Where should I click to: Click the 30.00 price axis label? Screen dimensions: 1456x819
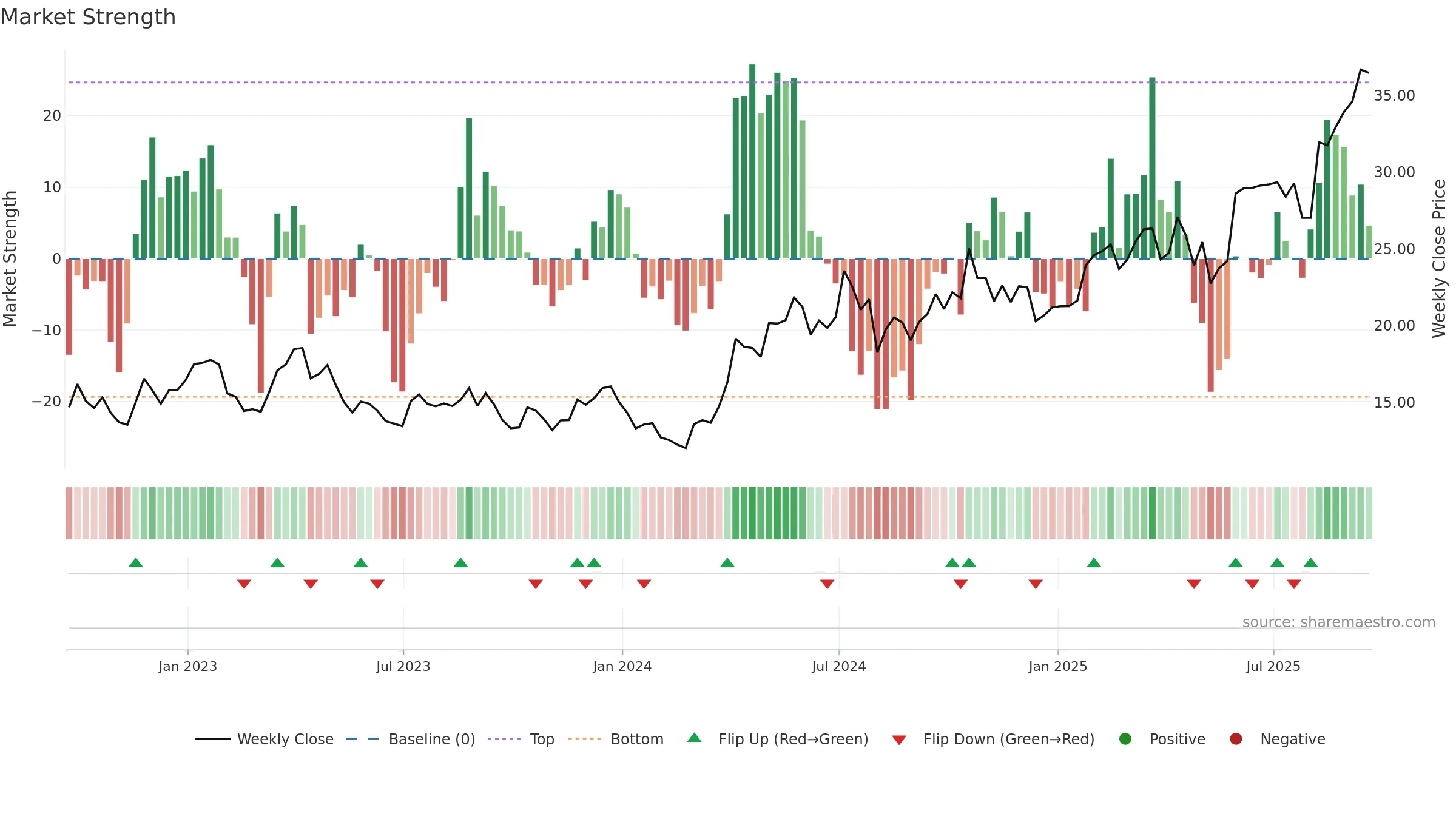click(1394, 172)
